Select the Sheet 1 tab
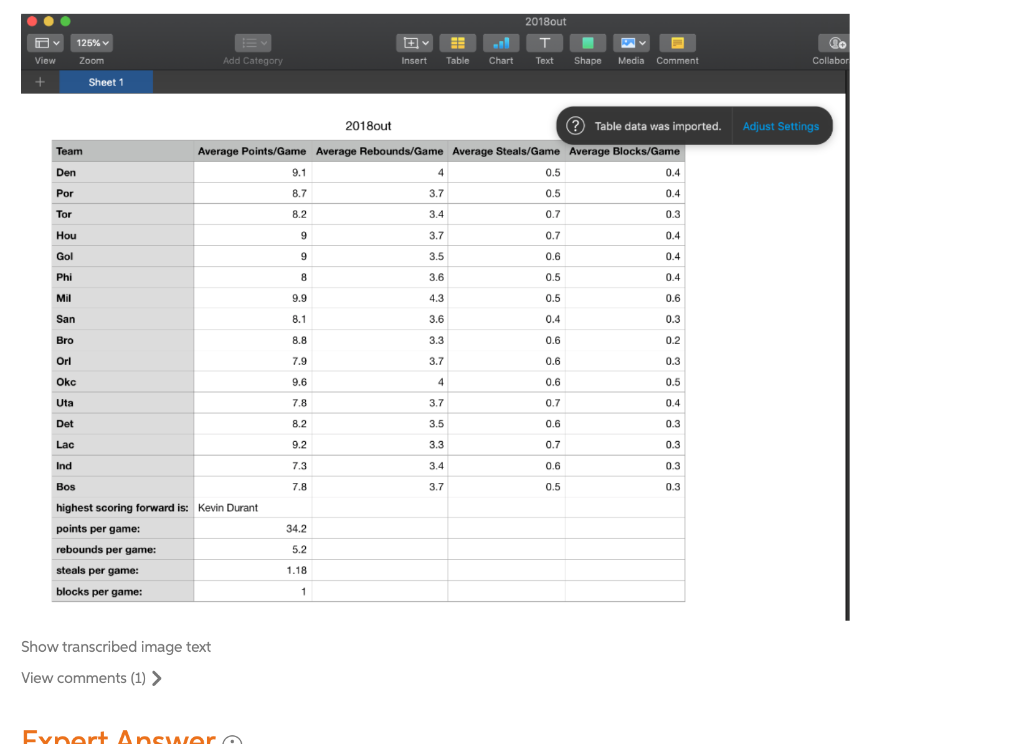 click(x=106, y=82)
